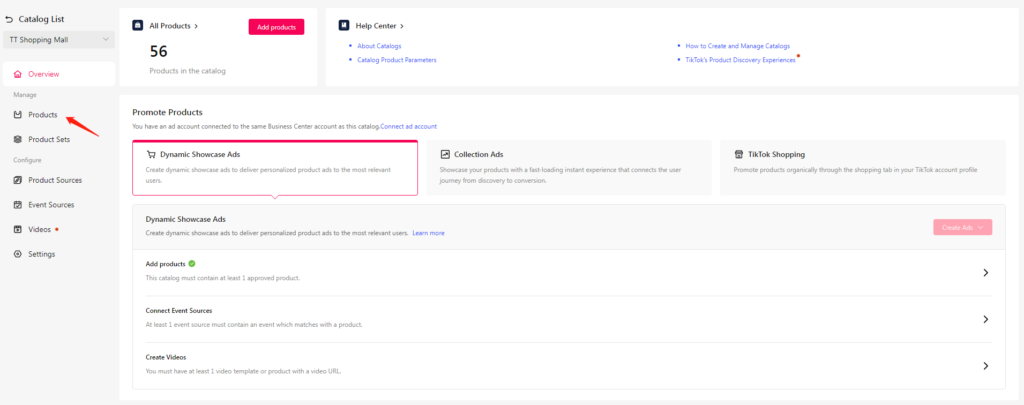Click the Connect Event Sources row title
The width and height of the screenshot is (1024, 405).
tap(179, 311)
